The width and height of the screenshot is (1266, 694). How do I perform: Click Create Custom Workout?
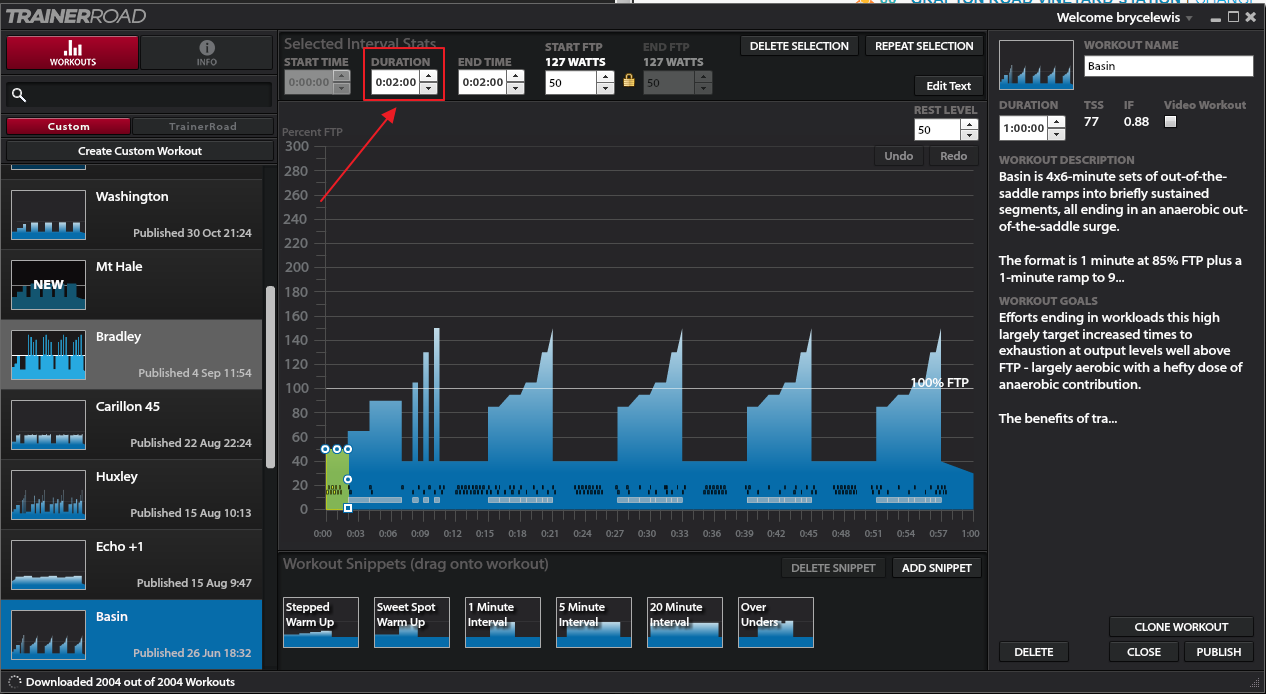tap(140, 151)
